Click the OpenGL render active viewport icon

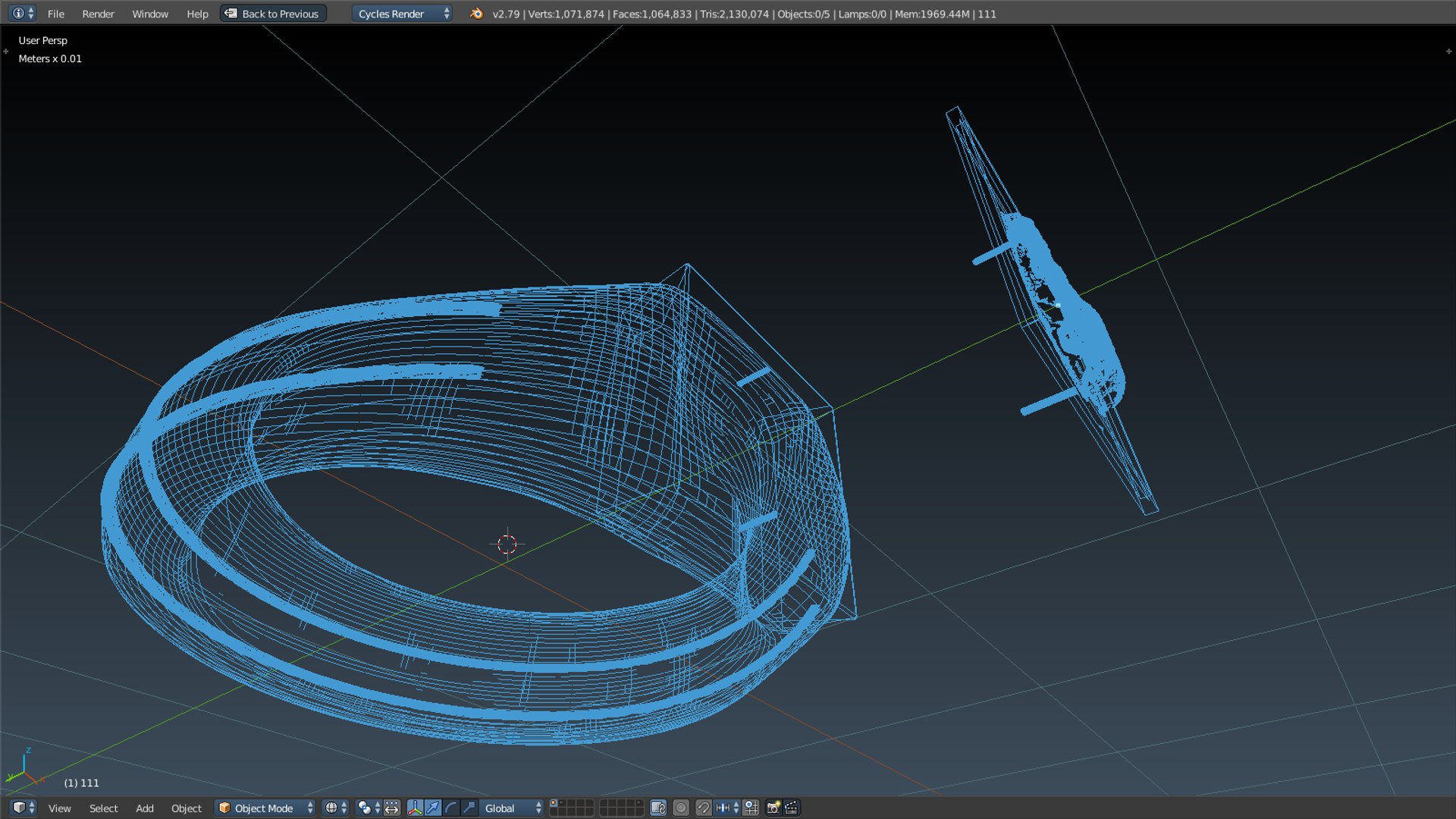click(x=773, y=808)
